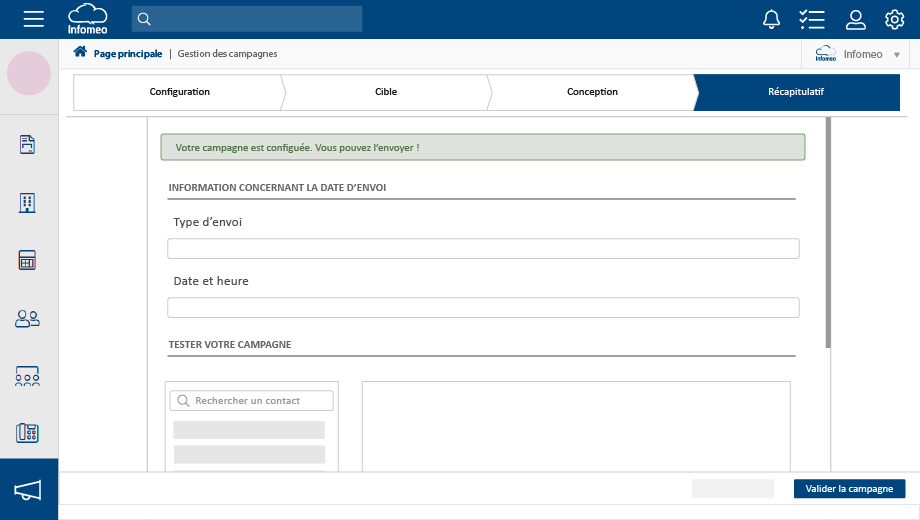Go to the Cible step
The image size is (920, 520).
[385, 92]
